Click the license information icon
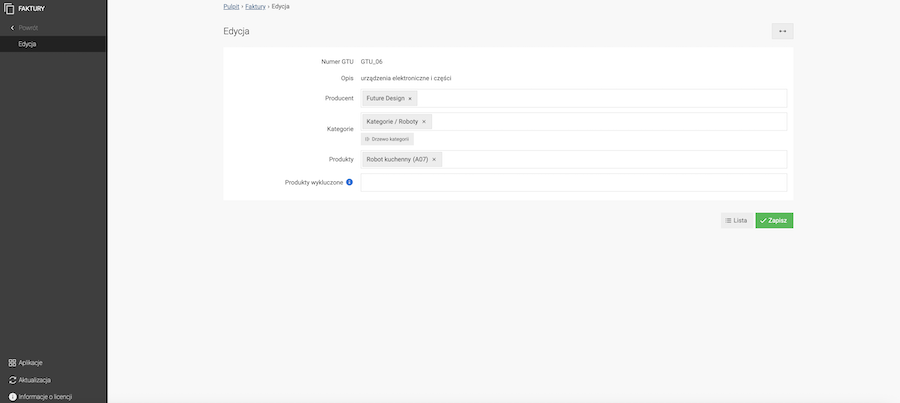This screenshot has width=900, height=403. click(x=11, y=397)
